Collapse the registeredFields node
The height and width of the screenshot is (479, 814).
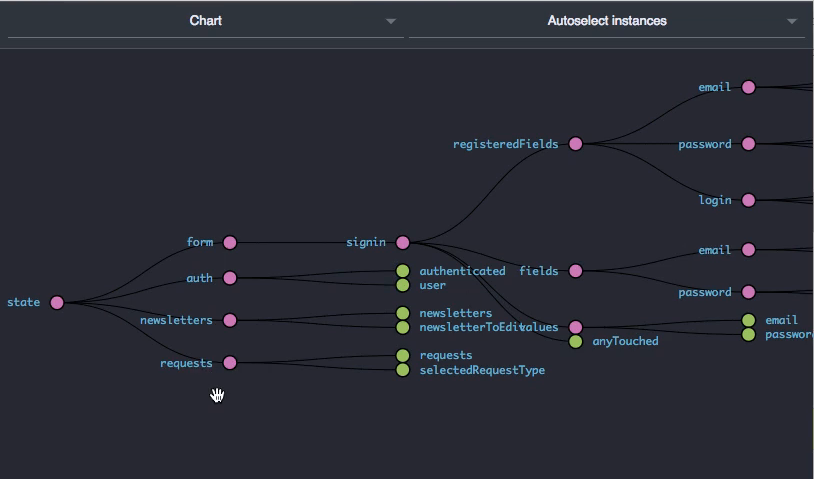[575, 144]
